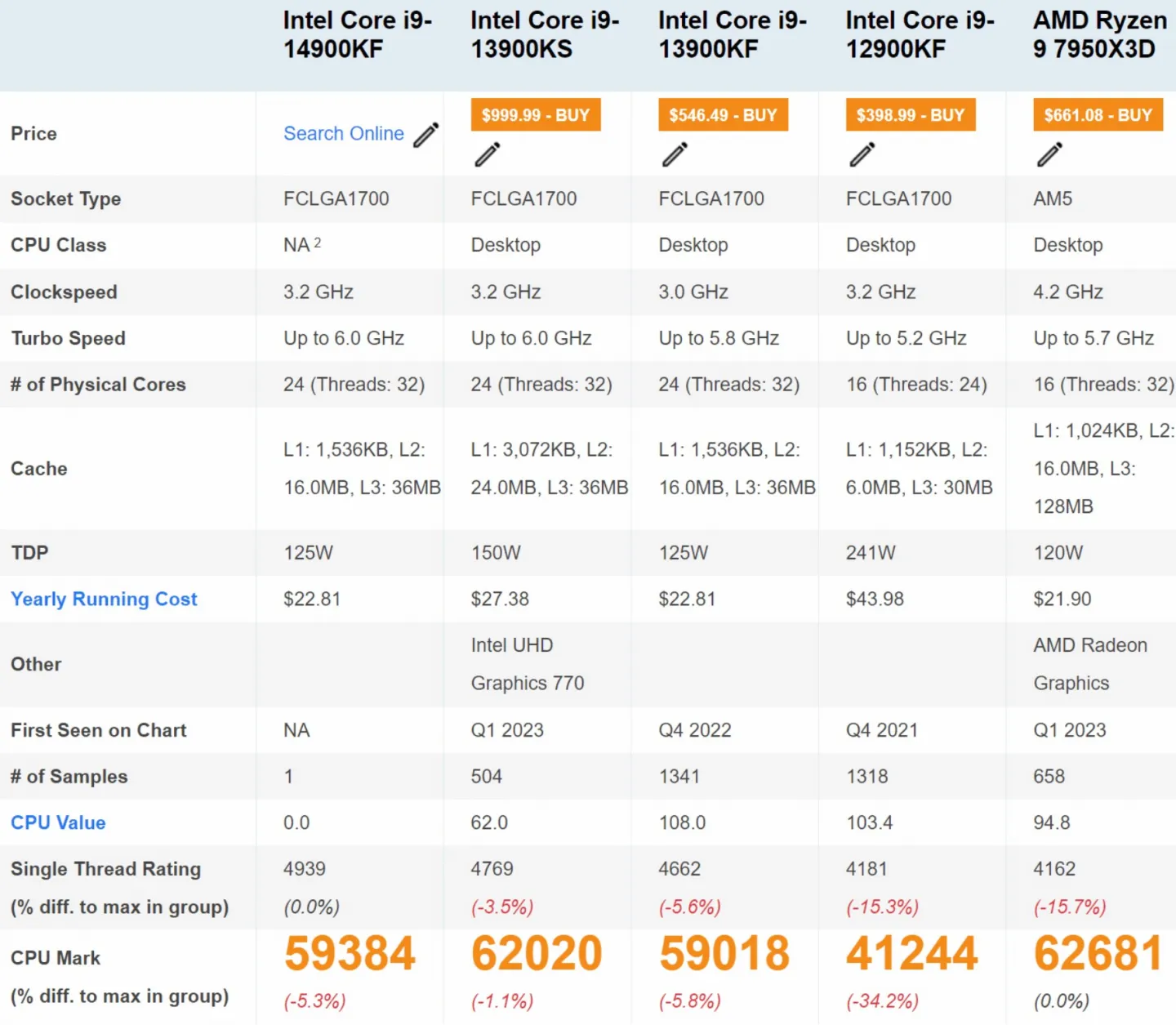Click the (-34.2%) CPU Mark difference
The width and height of the screenshot is (1176, 1025).
tap(883, 1001)
